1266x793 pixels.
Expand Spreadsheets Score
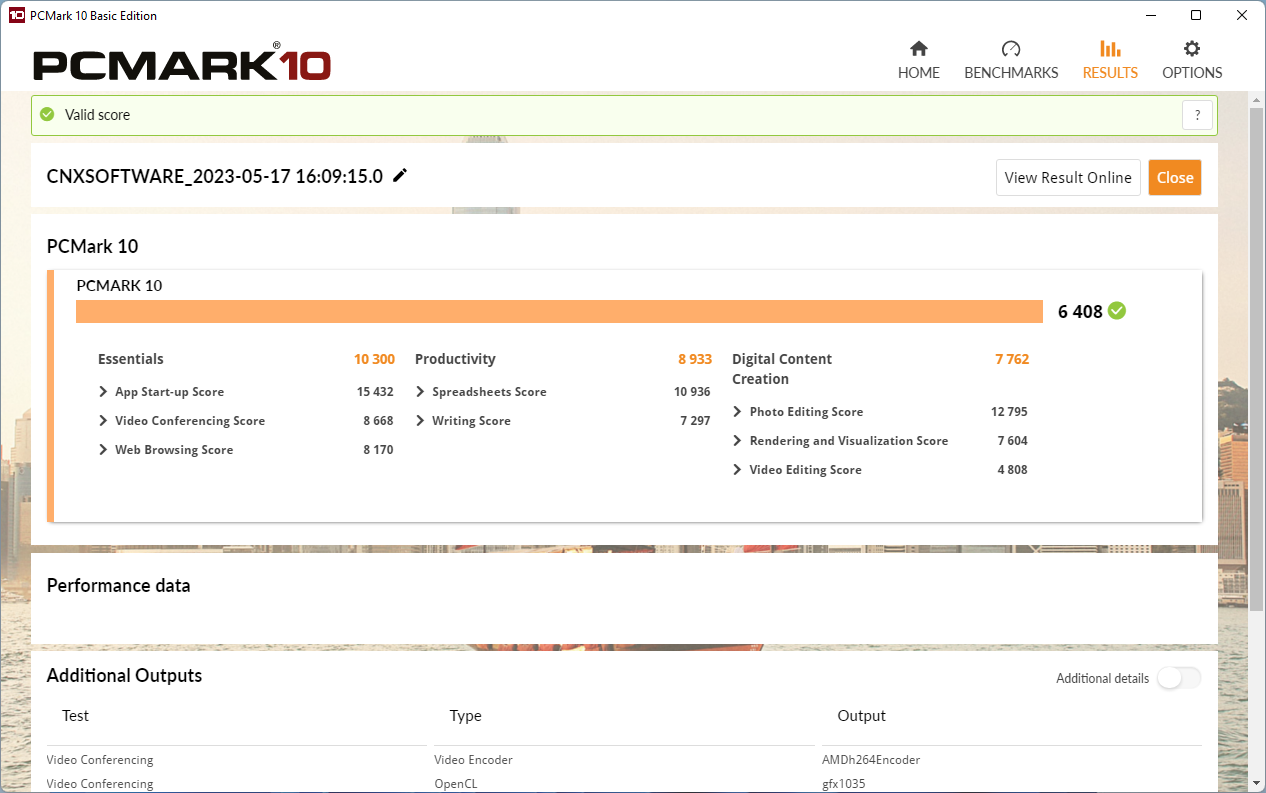[x=420, y=392]
